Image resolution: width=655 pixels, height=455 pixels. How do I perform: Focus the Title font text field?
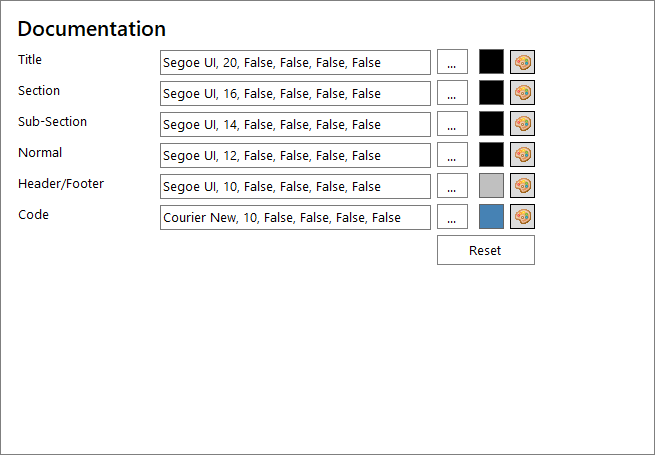tap(295, 63)
